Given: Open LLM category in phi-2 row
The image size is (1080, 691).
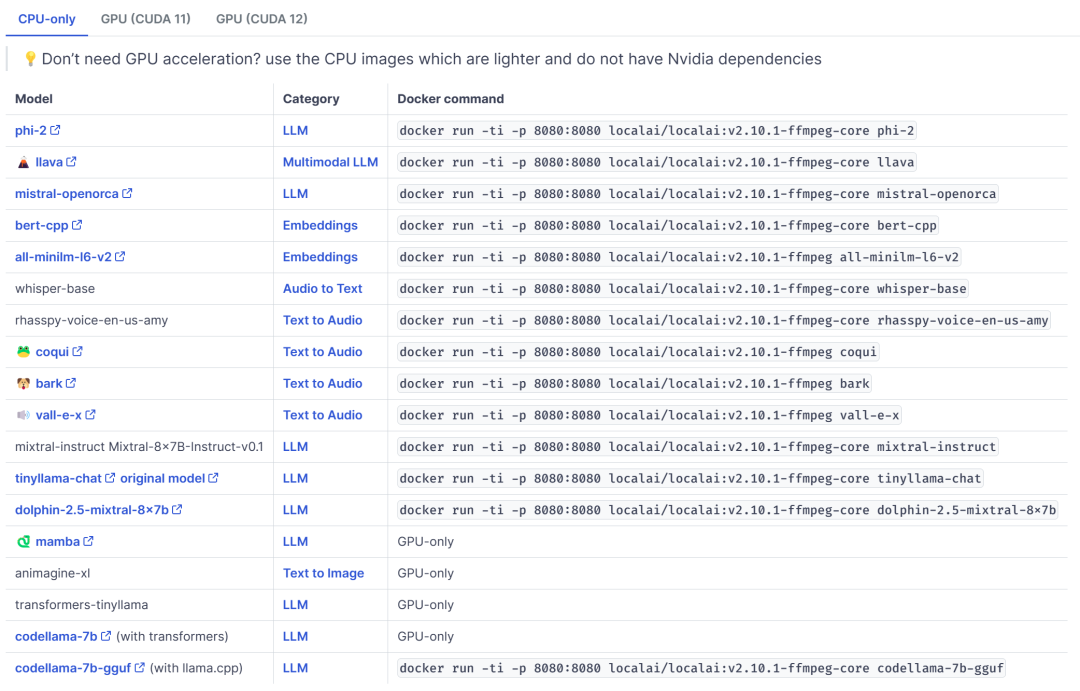Looking at the screenshot, I should (295, 131).
